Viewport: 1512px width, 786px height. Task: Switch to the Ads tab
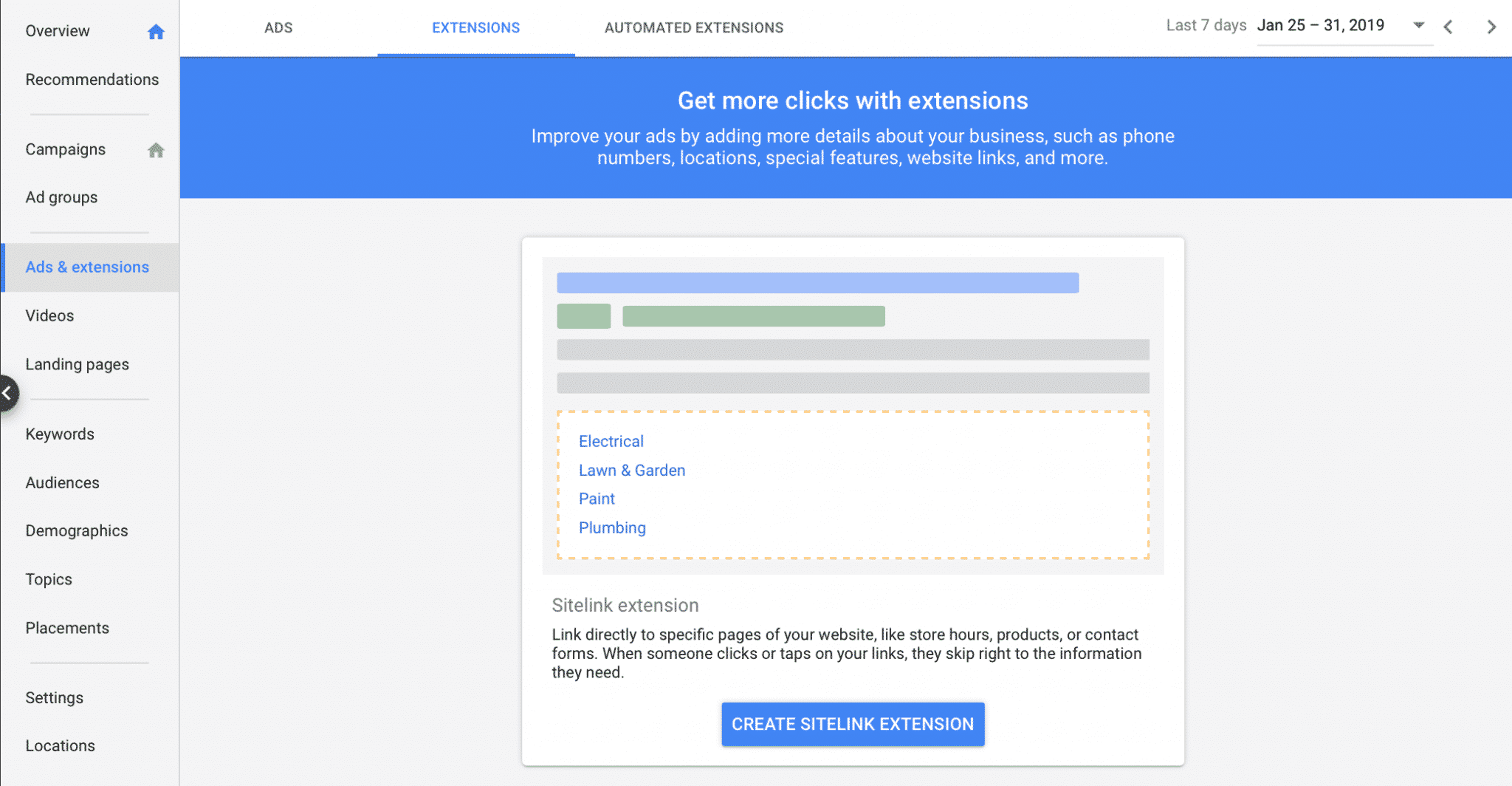click(x=278, y=27)
